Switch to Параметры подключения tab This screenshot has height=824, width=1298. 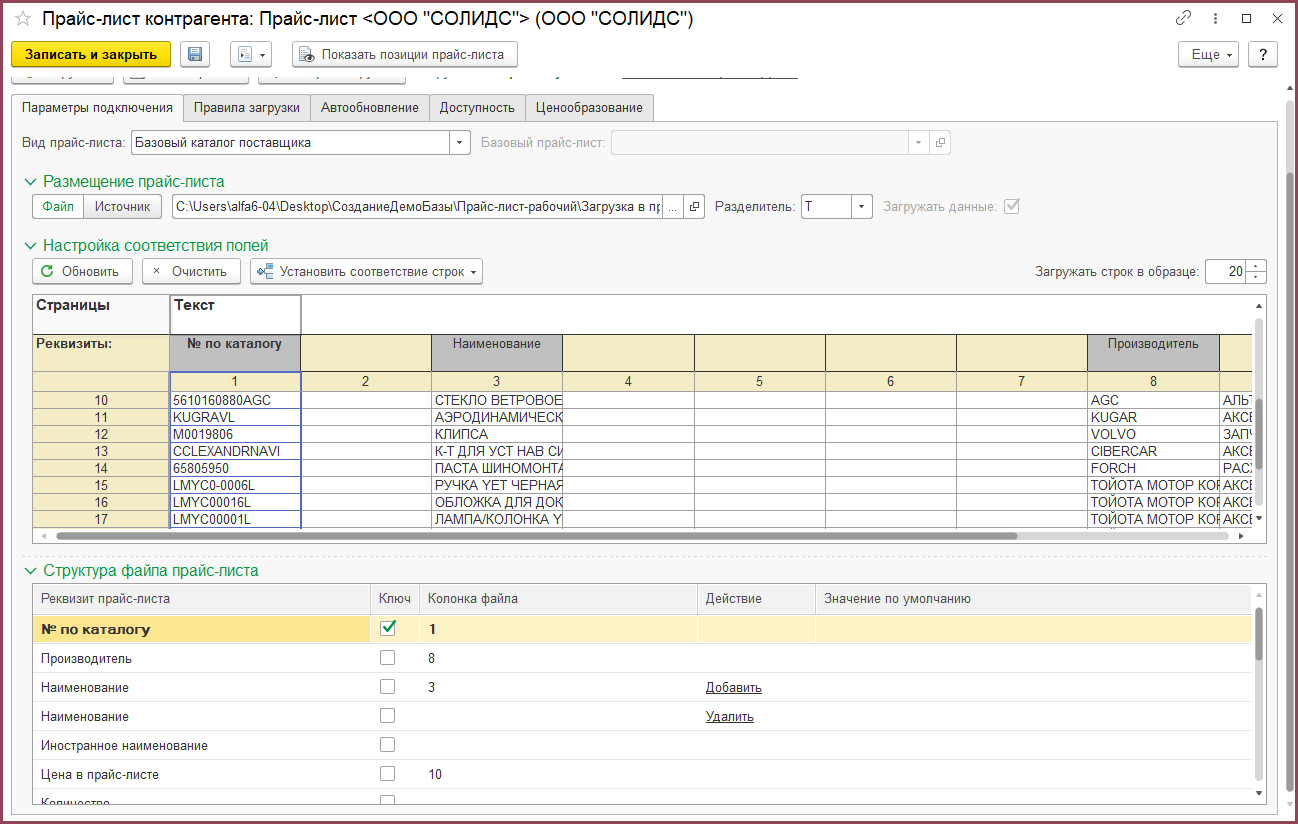click(97, 107)
